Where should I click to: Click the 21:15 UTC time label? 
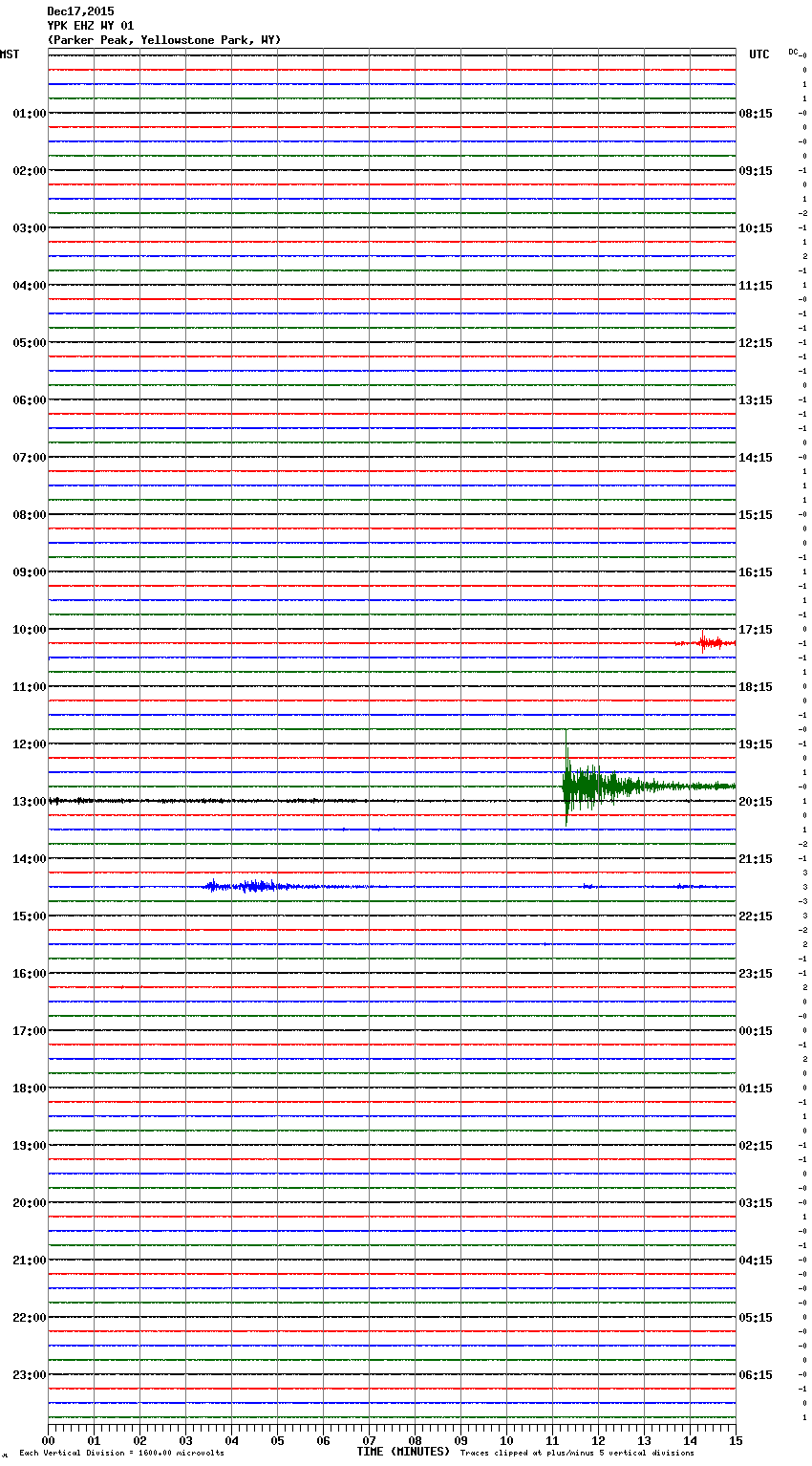756,859
